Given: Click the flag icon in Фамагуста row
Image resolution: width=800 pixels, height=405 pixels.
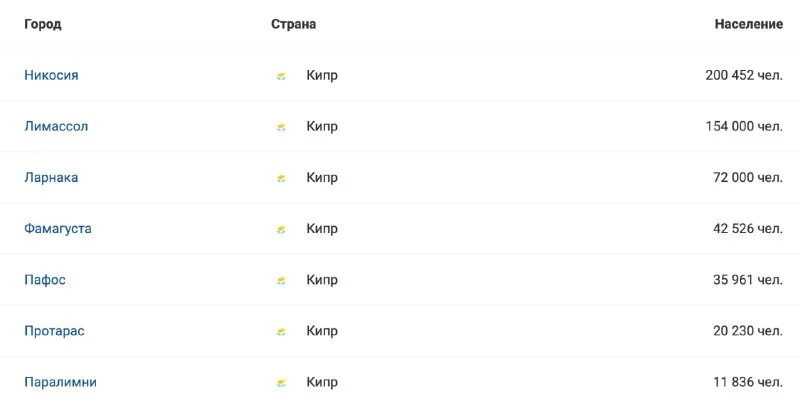Looking at the screenshot, I should [x=281, y=229].
